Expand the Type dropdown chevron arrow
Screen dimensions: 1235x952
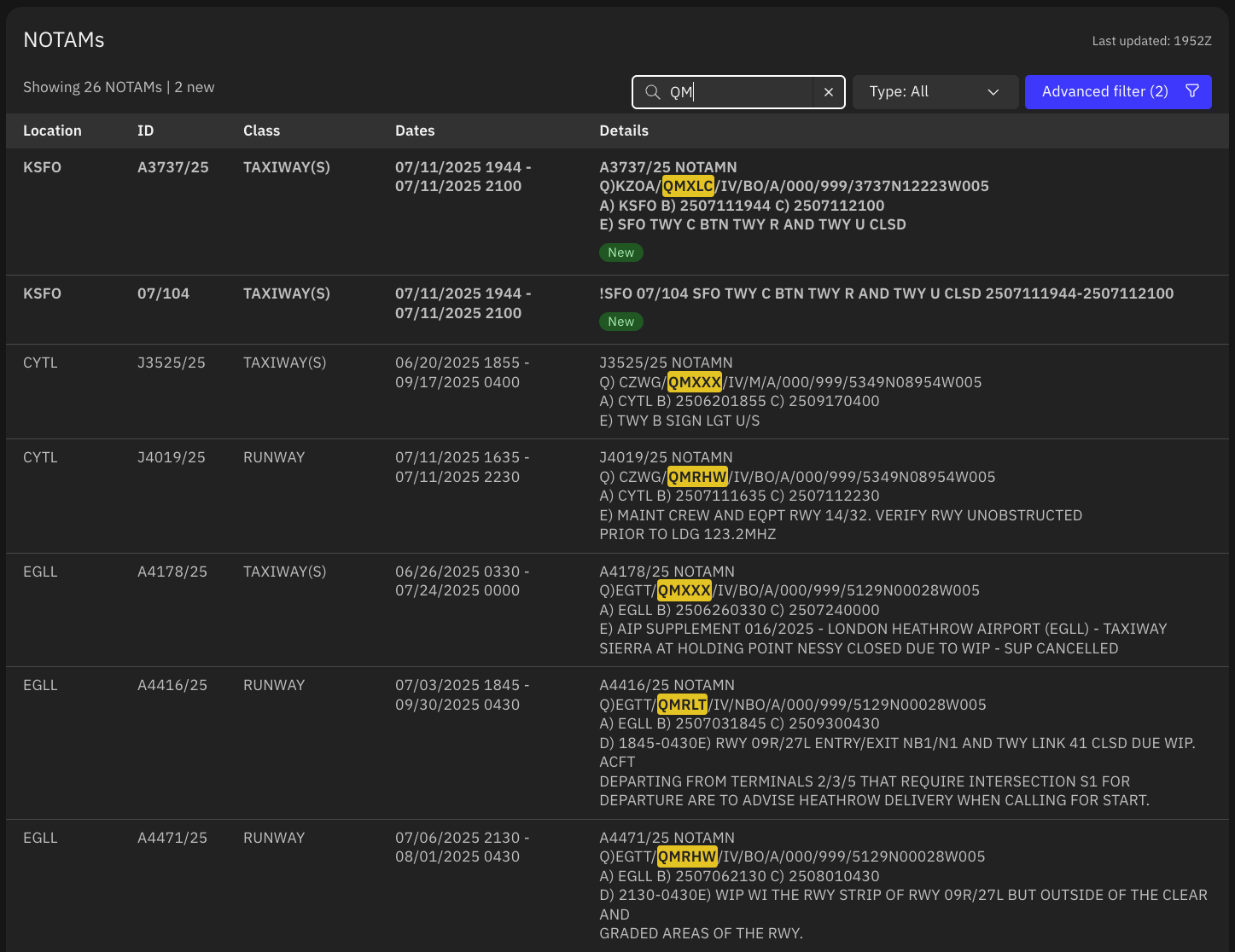coord(993,92)
